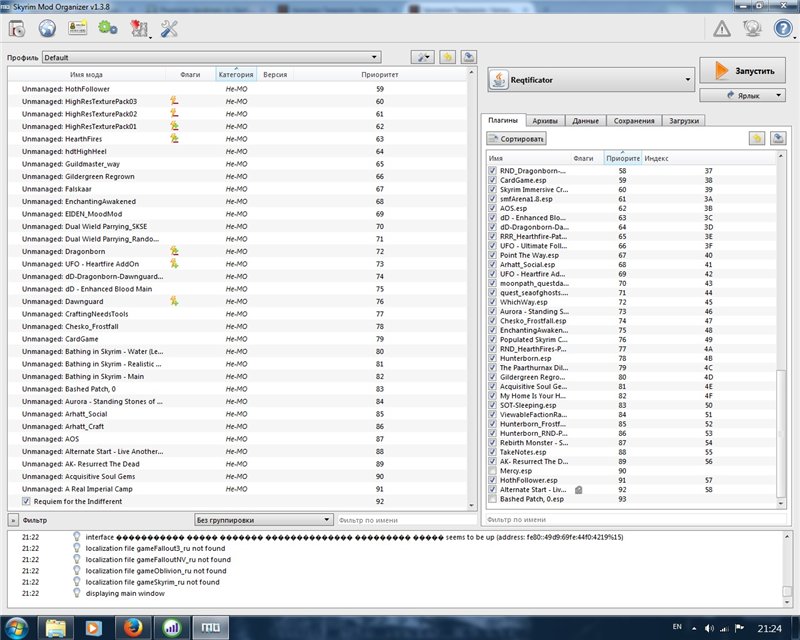
Task: Open Firefox from the taskbar
Action: point(133,628)
